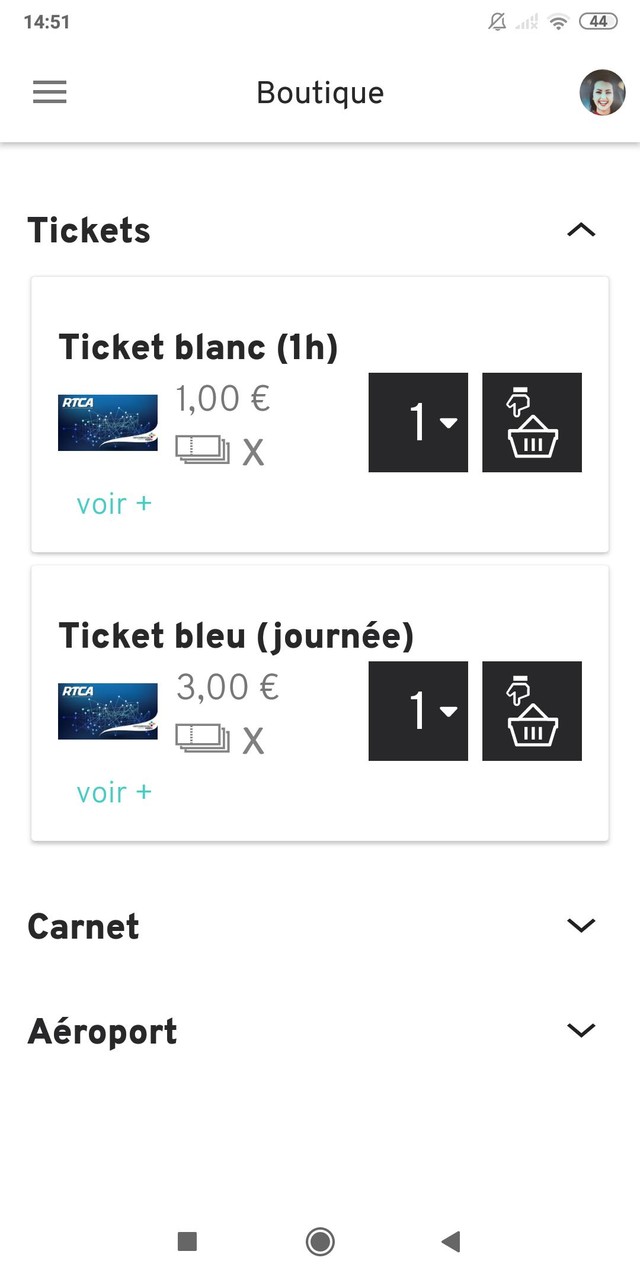Tap the Ticket blanc RTCA card image
The height and width of the screenshot is (1280, 640).
(108, 422)
